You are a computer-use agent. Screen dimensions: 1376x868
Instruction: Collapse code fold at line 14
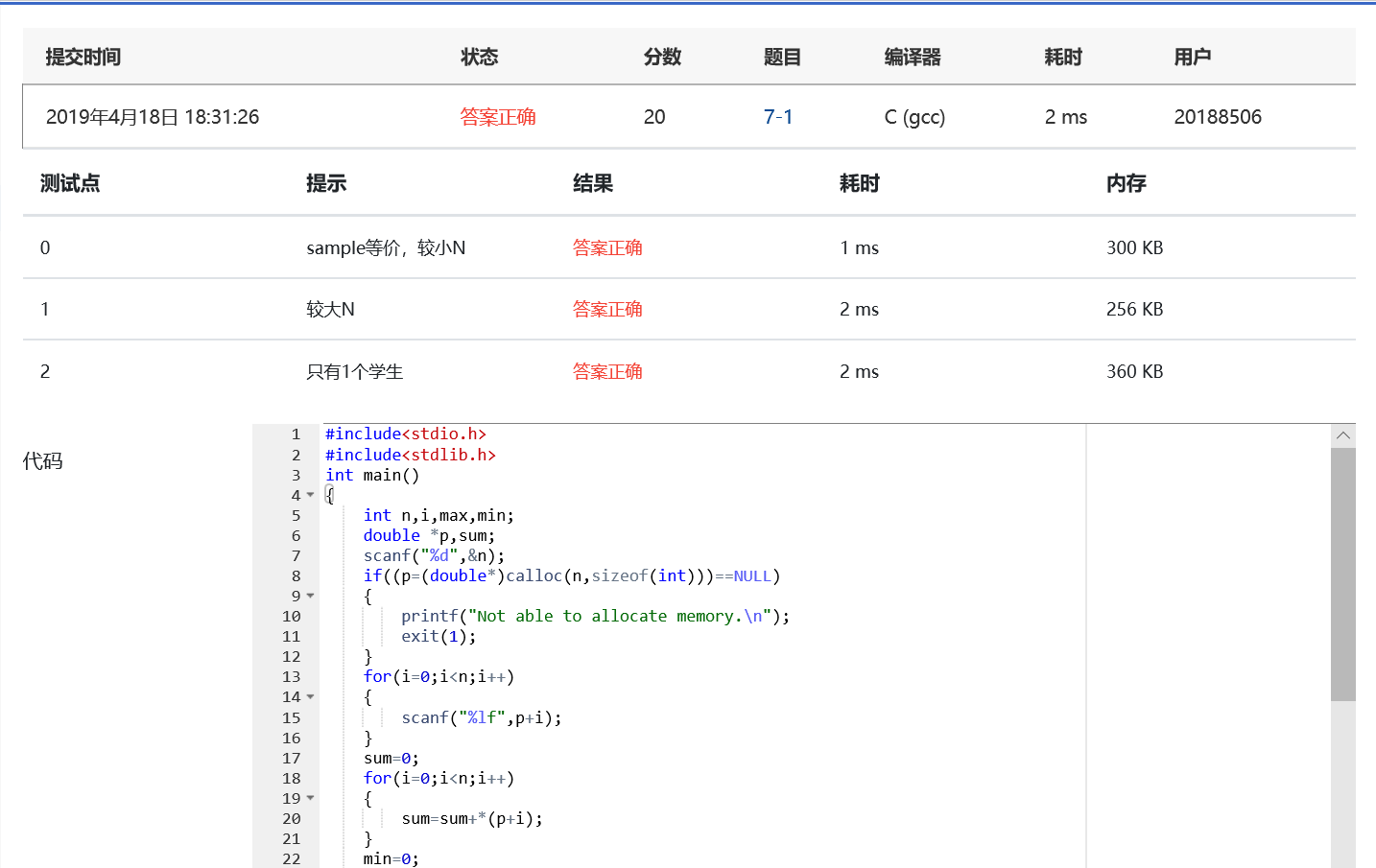tap(310, 697)
